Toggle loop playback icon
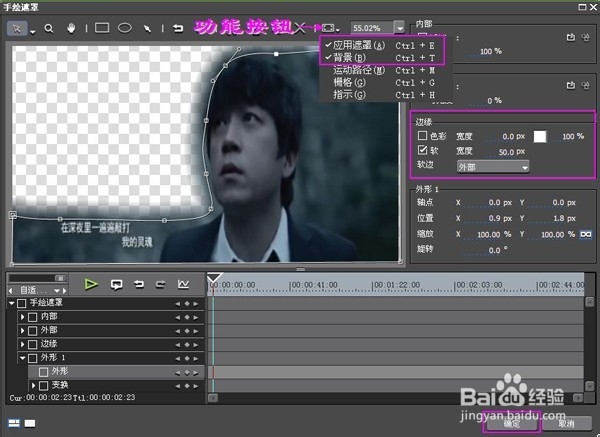The height and width of the screenshot is (437, 600). point(116,284)
